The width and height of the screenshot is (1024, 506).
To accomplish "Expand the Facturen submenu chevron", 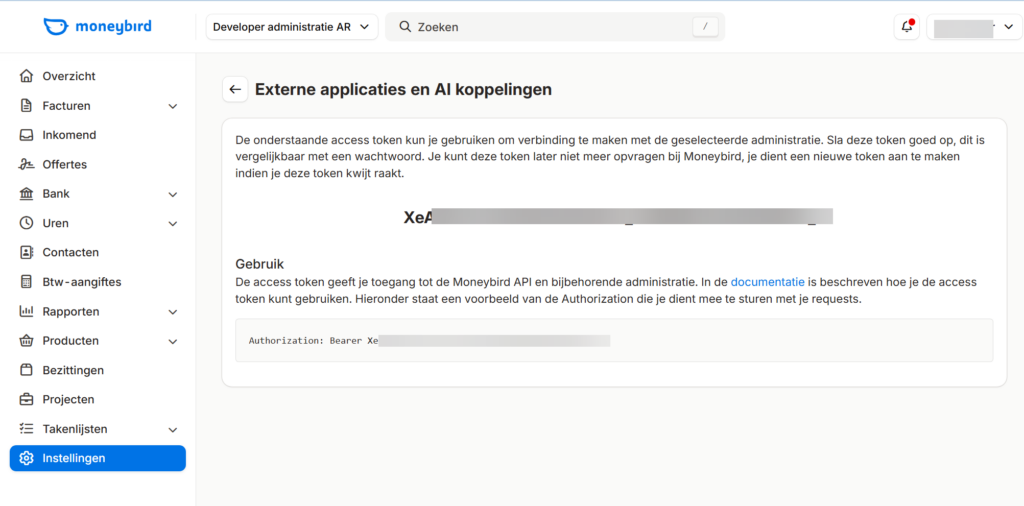I will pos(172,106).
